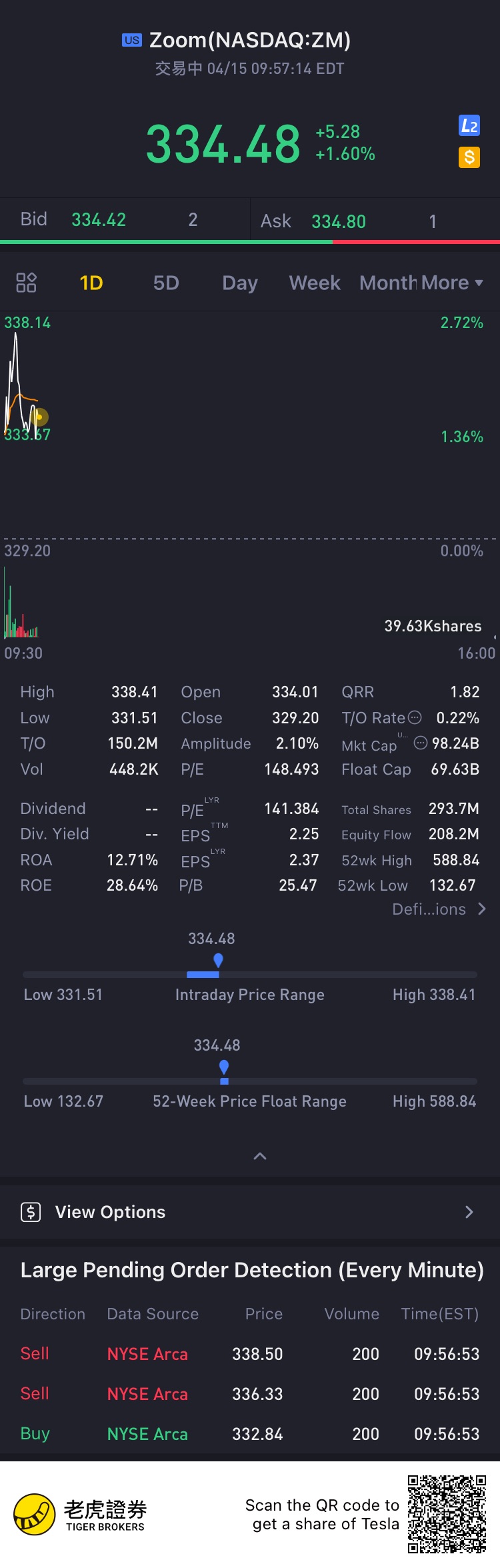Image resolution: width=500 pixels, height=1568 pixels.
Task: Click the Intraday Price Range marker
Action: pos(218,961)
